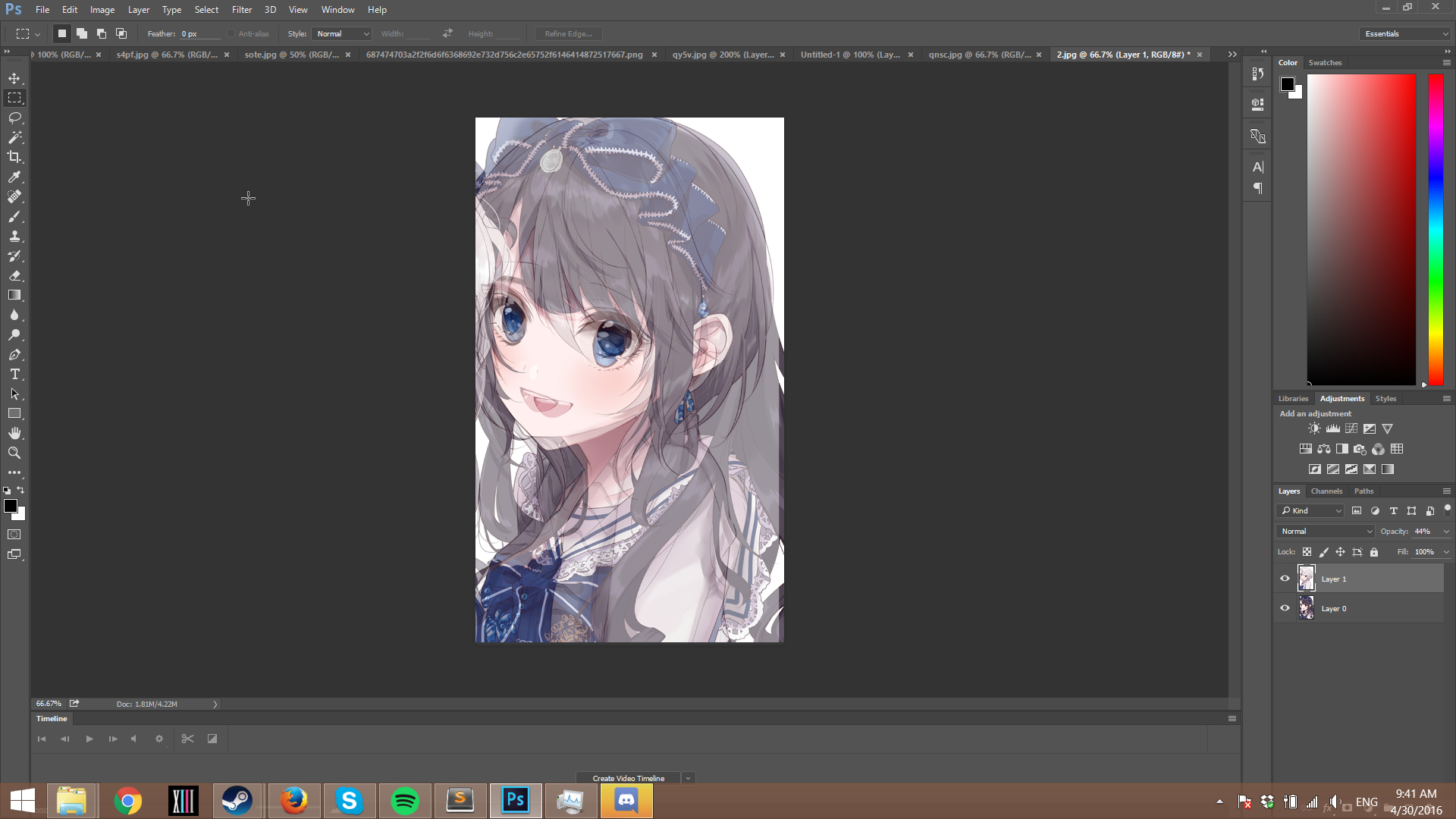Add a Hue/Saturation adjustment
Viewport: 1456px width, 819px height.
tap(1305, 449)
